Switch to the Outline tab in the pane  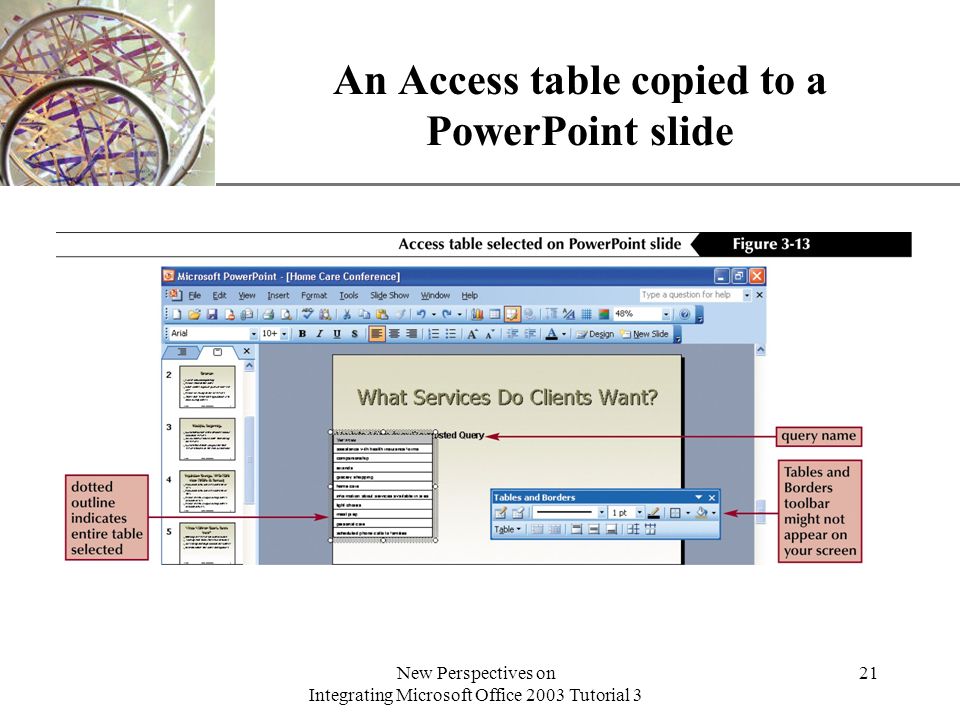coord(182,351)
